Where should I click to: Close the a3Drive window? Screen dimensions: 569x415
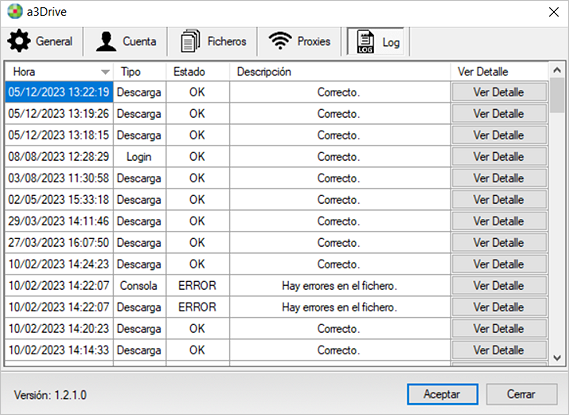(x=554, y=12)
